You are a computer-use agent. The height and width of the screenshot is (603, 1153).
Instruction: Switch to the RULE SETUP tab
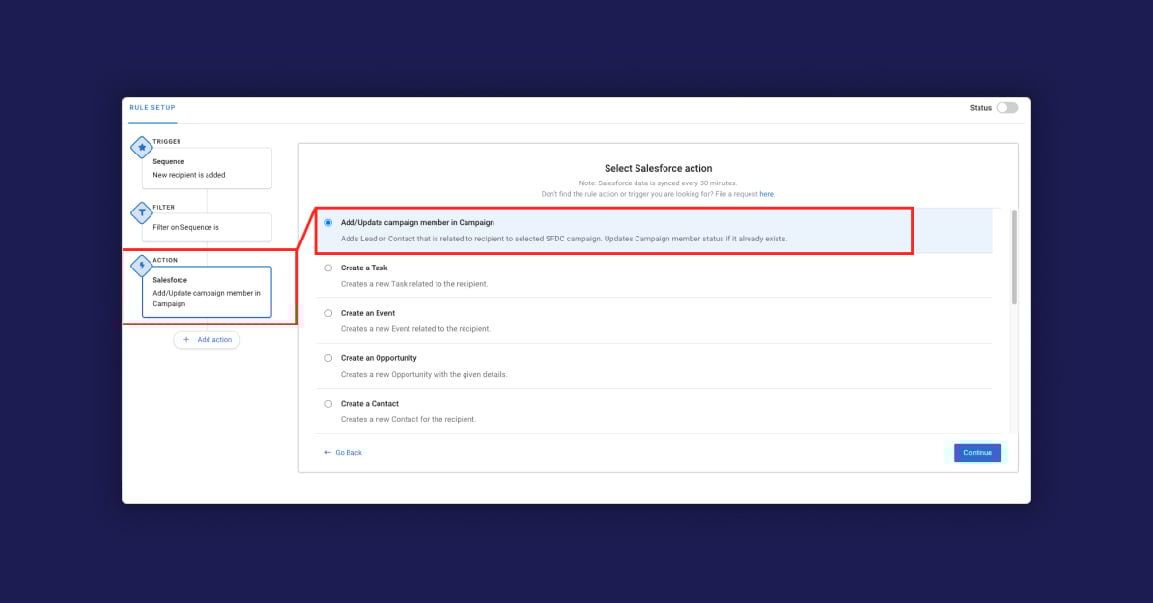152,107
